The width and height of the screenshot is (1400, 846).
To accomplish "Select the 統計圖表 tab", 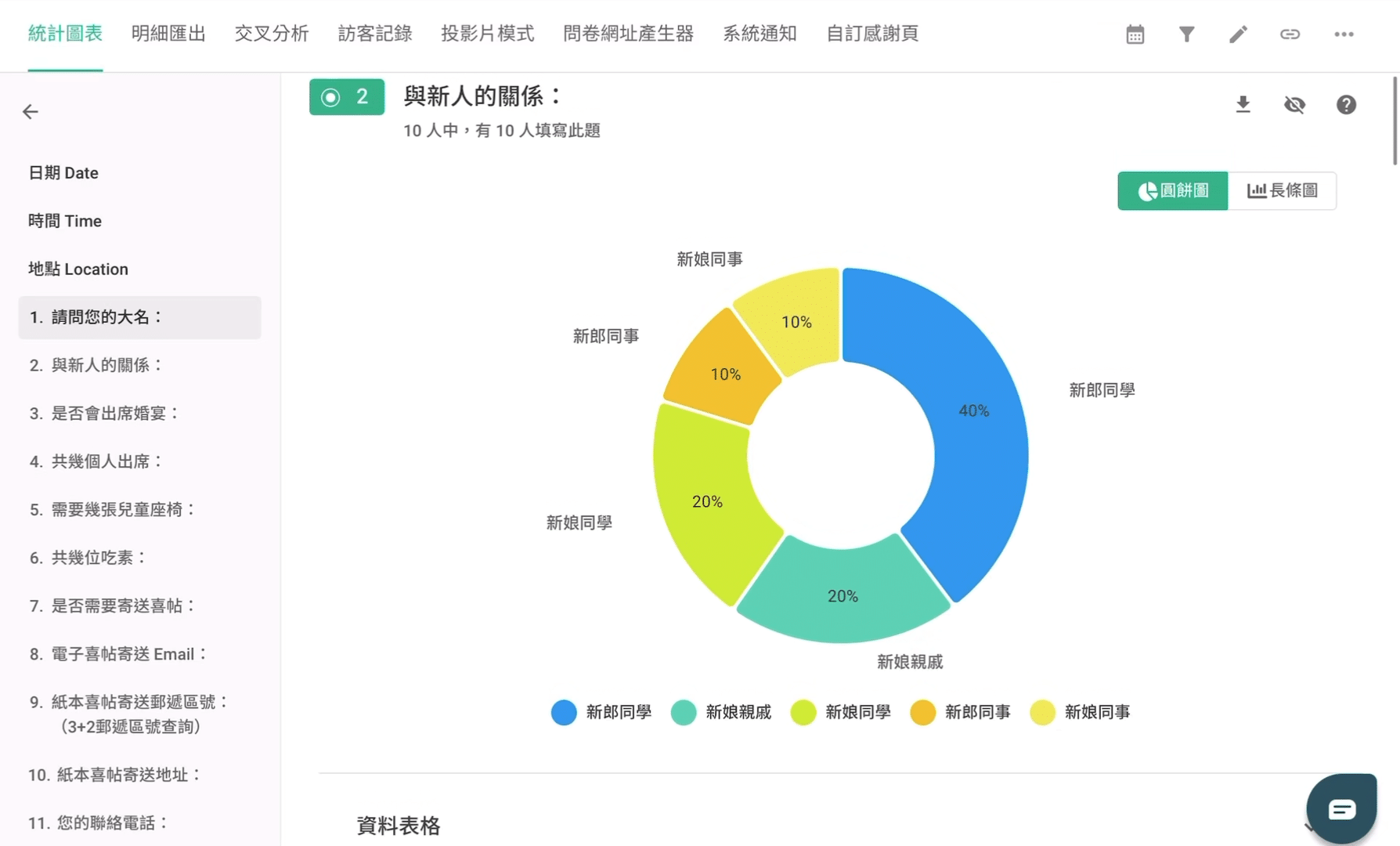I will click(65, 34).
